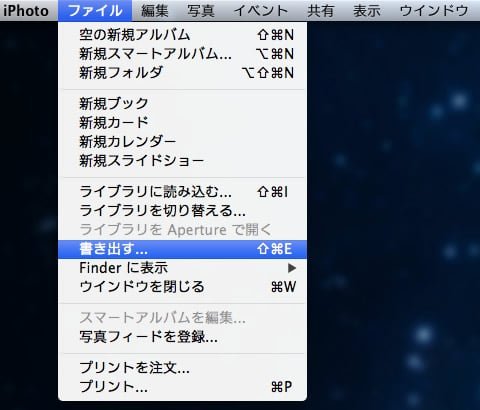Select 写真フィードを登録...
480x410 pixels.
pos(182,337)
